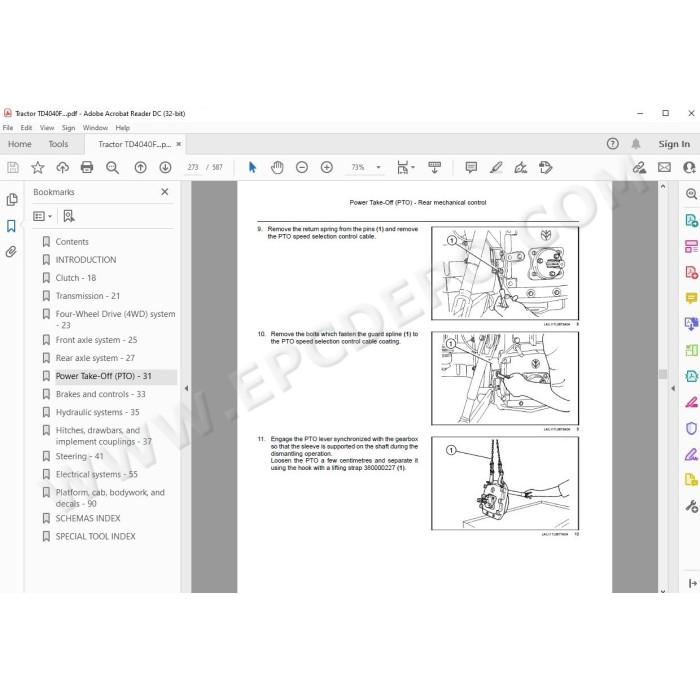
Task: Click the share link icon
Action: (x=639, y=167)
